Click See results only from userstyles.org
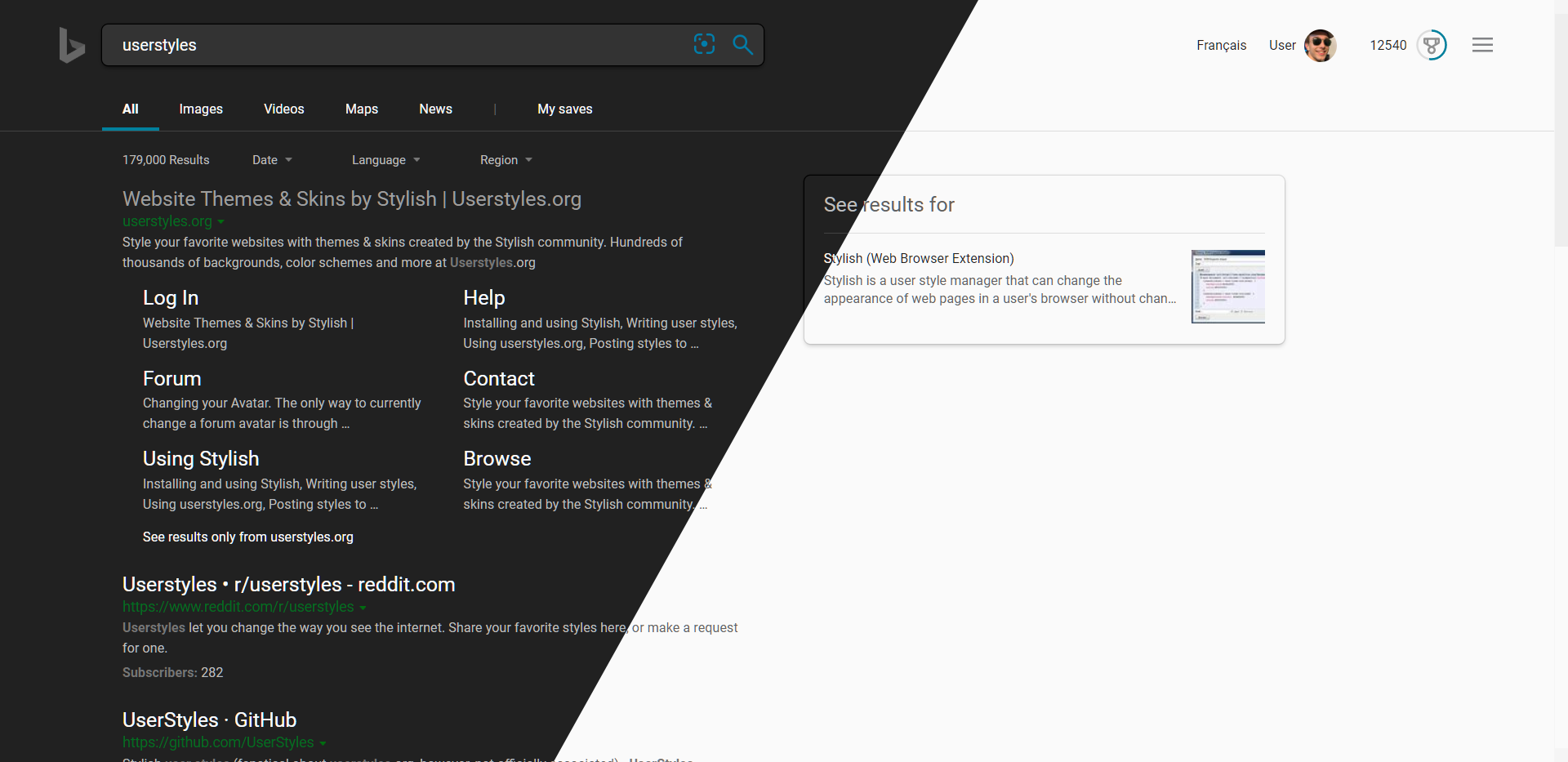Viewport: 1568px width, 762px height. point(247,537)
